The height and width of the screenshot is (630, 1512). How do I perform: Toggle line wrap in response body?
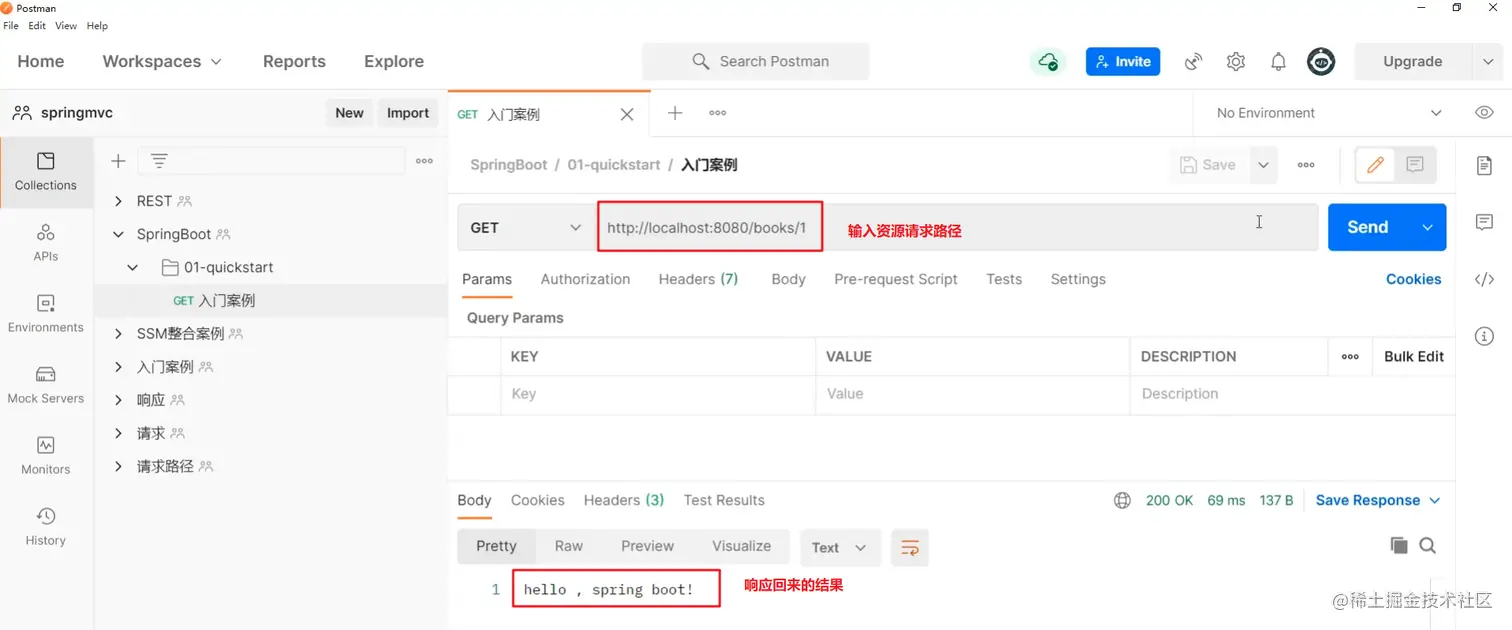910,547
